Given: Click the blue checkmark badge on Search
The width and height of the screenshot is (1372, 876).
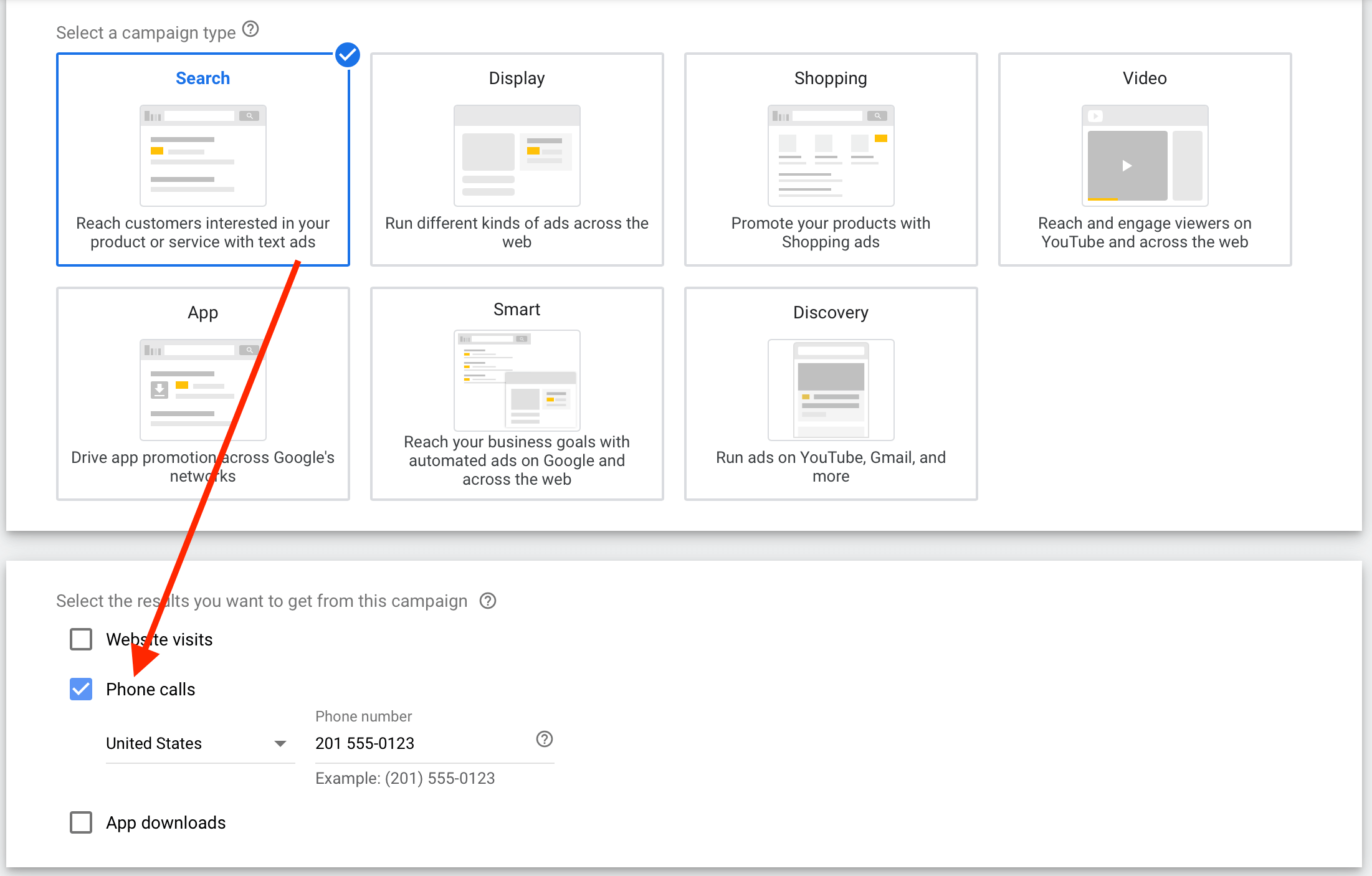Looking at the screenshot, I should (348, 55).
